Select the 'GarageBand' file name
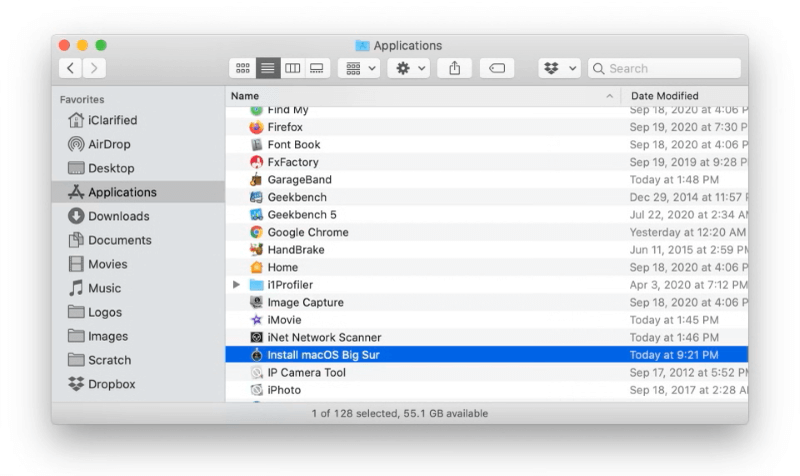 [x=299, y=180]
